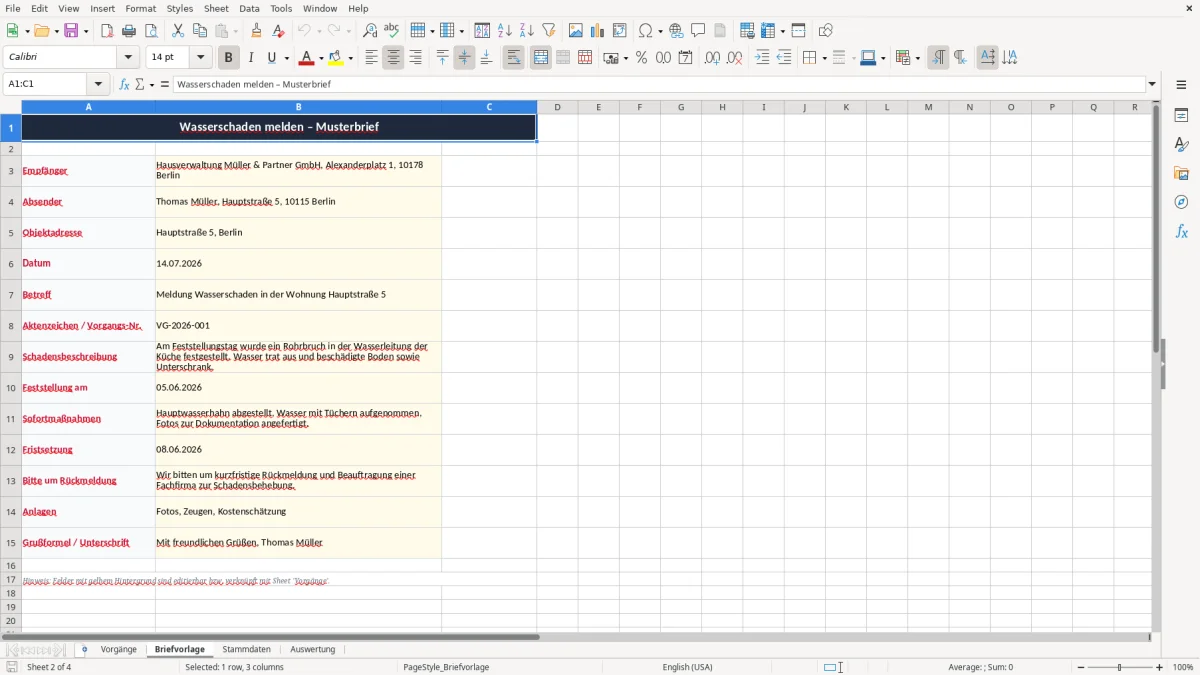
Task: Open Font Name dropdown arrow
Action: click(128, 57)
